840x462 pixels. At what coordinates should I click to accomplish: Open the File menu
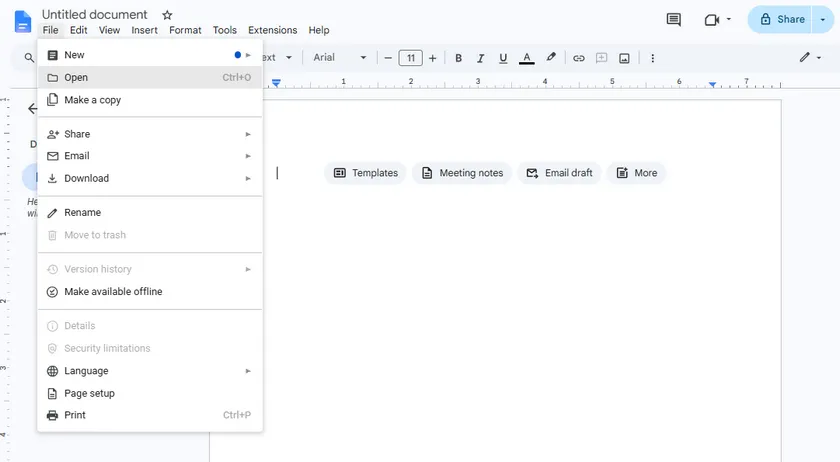click(50, 30)
